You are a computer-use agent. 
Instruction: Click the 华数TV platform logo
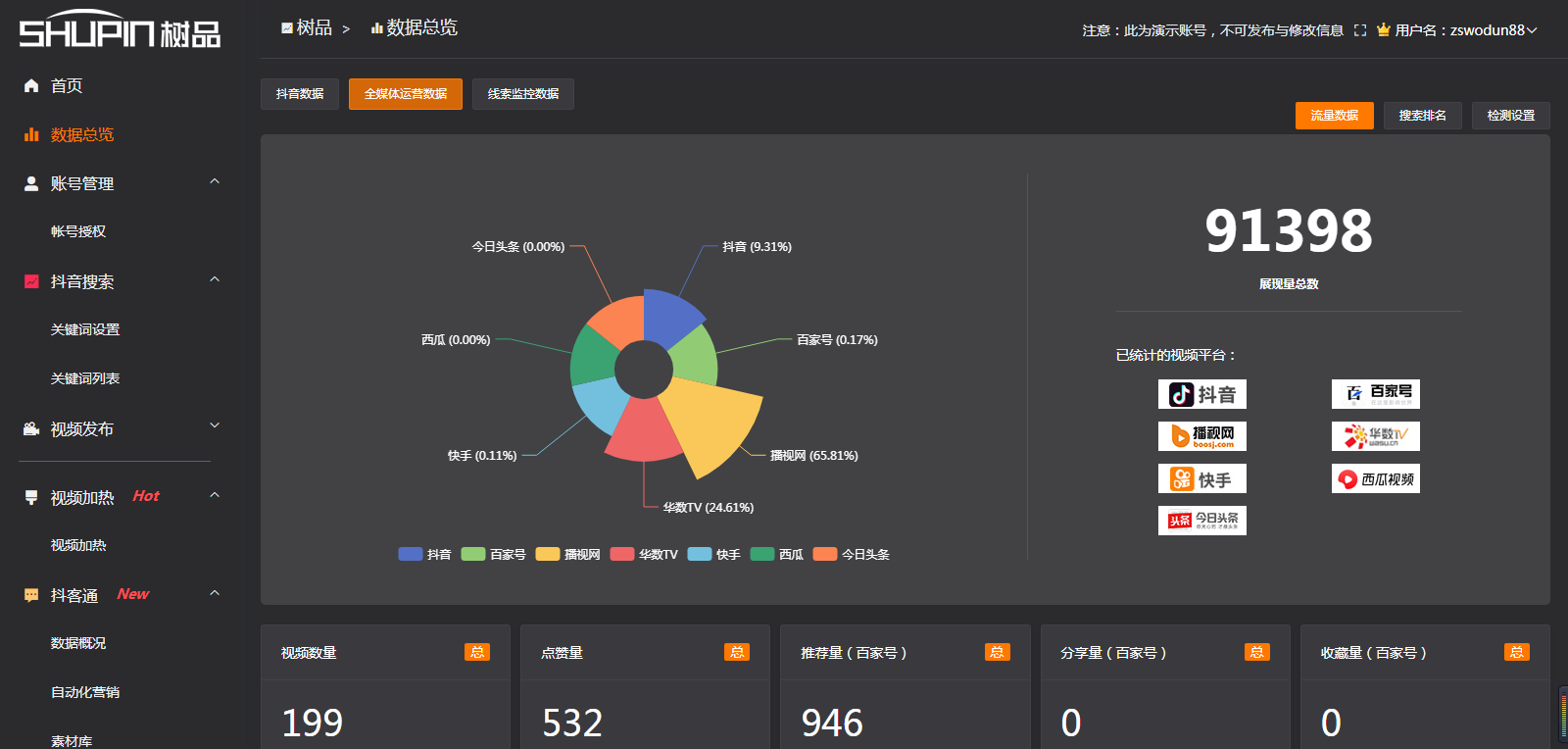(x=1376, y=436)
